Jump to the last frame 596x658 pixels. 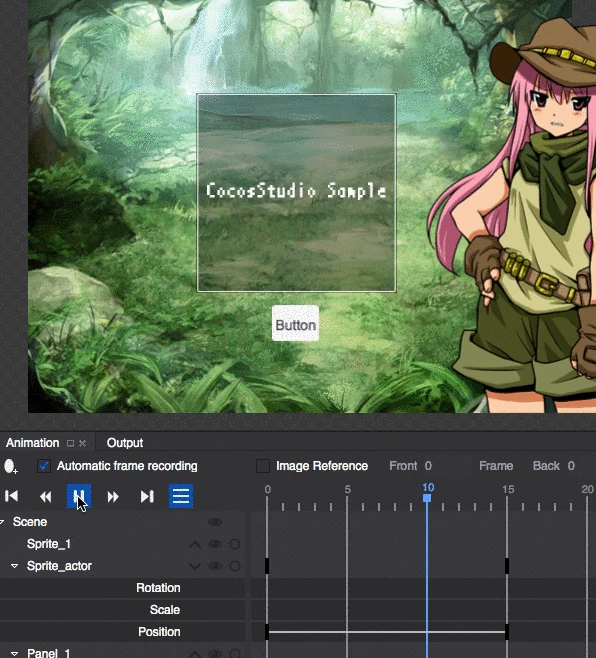pyautogui.click(x=147, y=496)
